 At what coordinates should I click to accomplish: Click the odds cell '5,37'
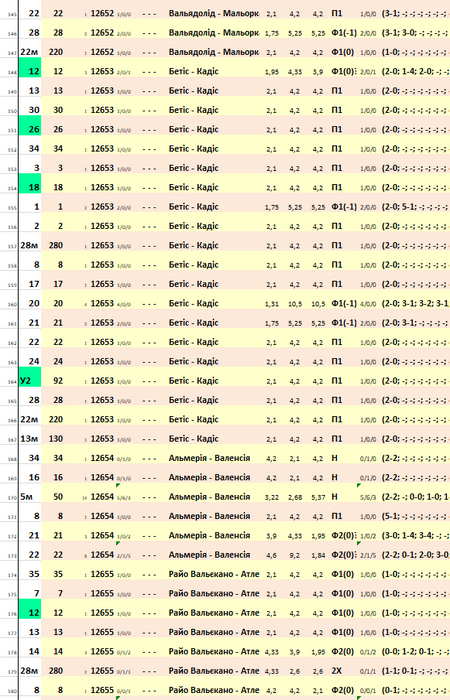(x=318, y=497)
